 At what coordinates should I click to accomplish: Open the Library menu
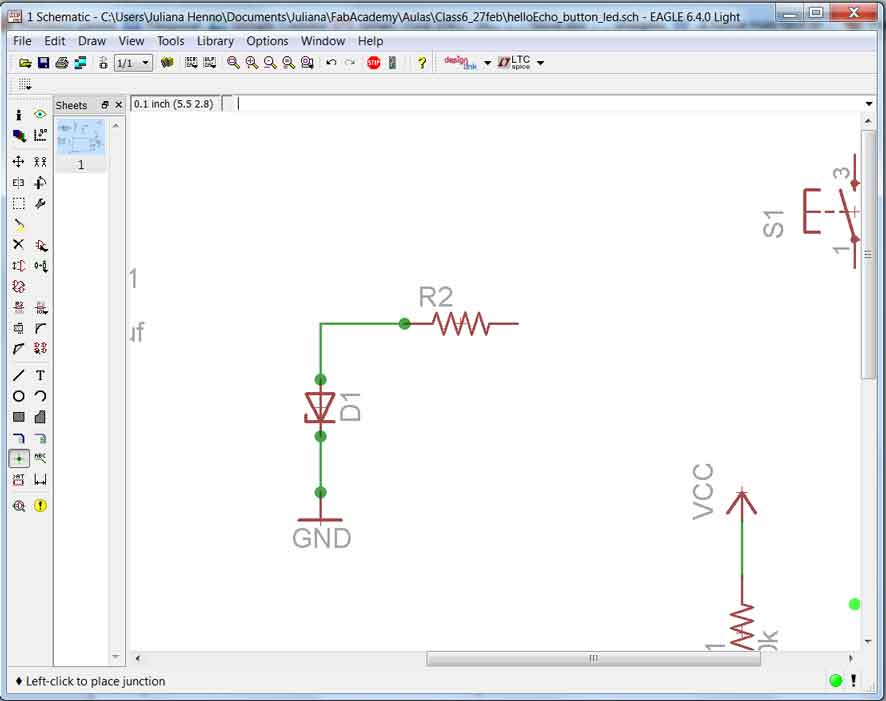pyautogui.click(x=215, y=41)
